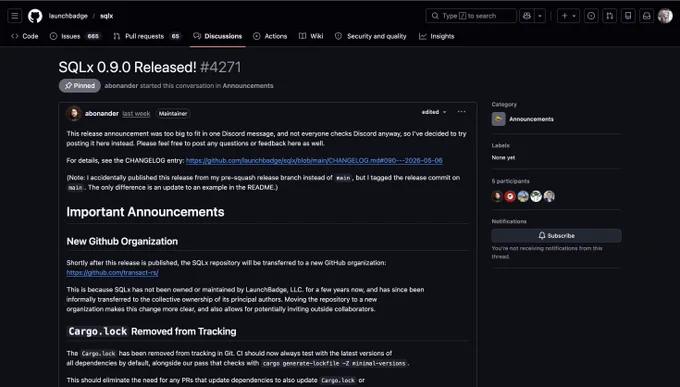This screenshot has width=680, height=387.
Task: Open the user profile avatar menu
Action: (665, 16)
